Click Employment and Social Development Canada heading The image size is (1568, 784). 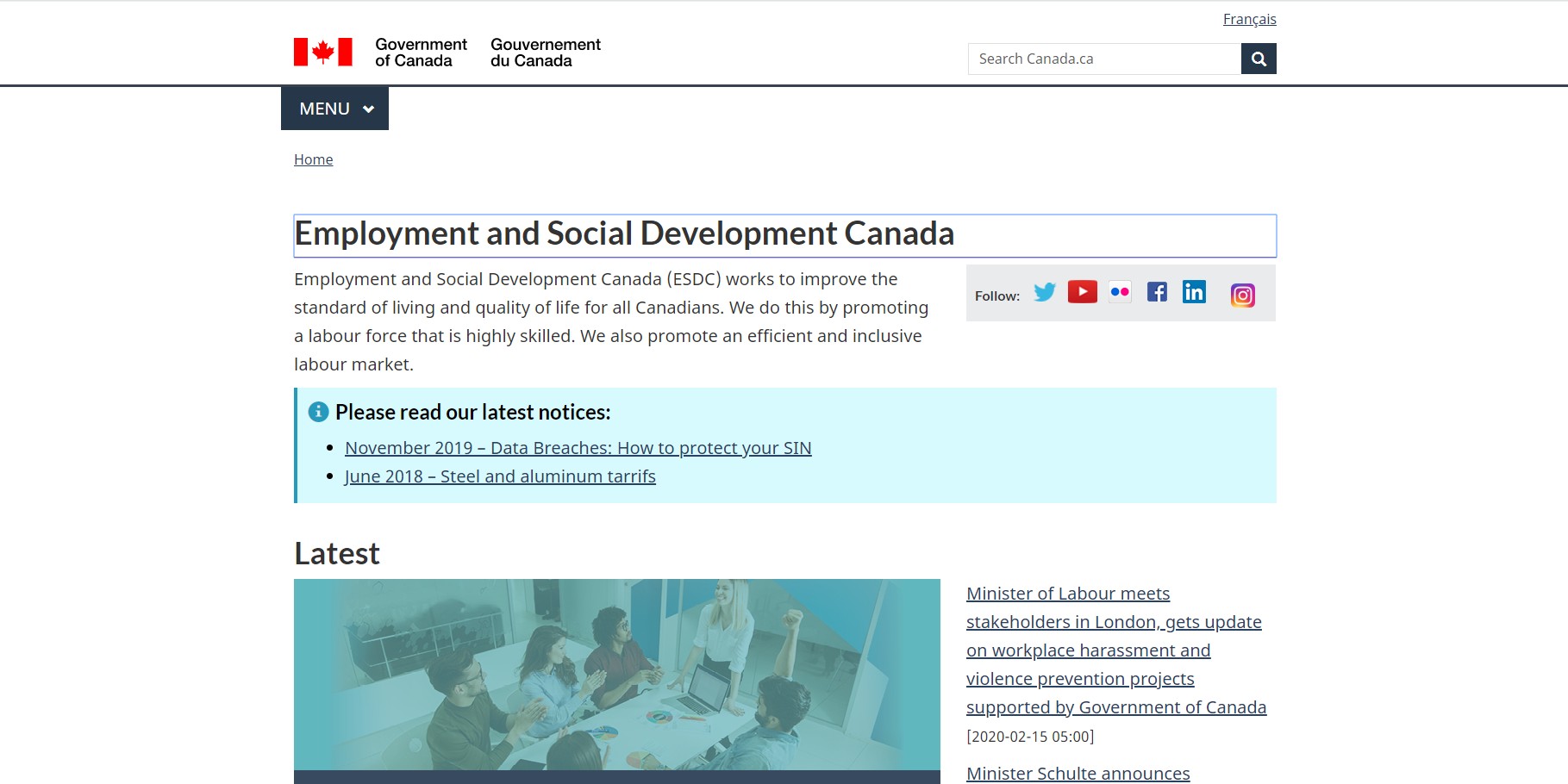(624, 233)
